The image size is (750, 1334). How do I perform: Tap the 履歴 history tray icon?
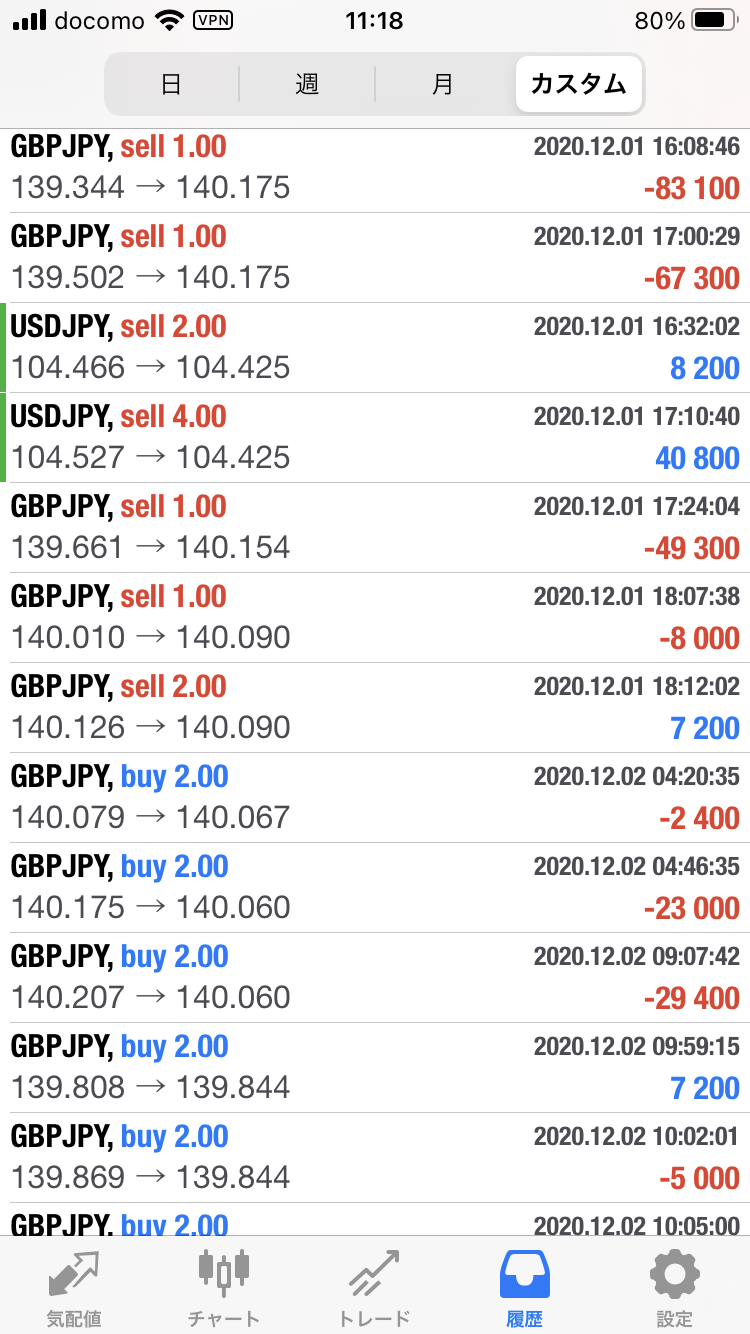coord(524,1275)
